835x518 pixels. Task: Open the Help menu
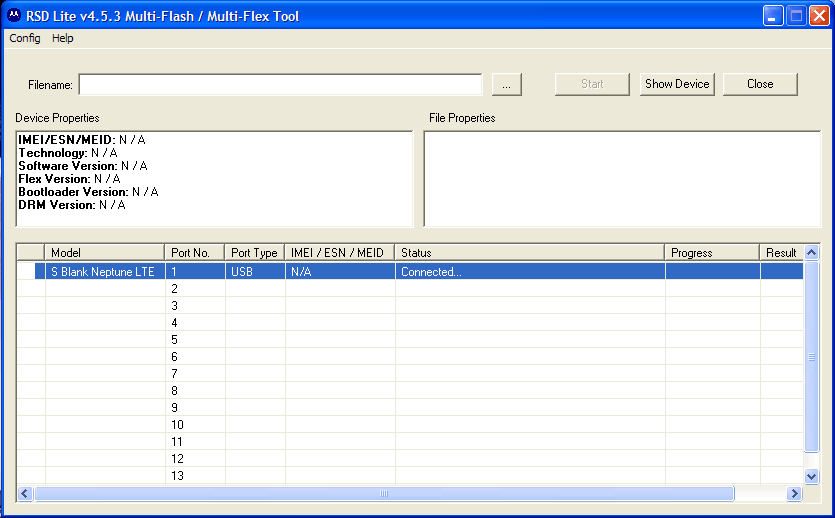tap(62, 38)
